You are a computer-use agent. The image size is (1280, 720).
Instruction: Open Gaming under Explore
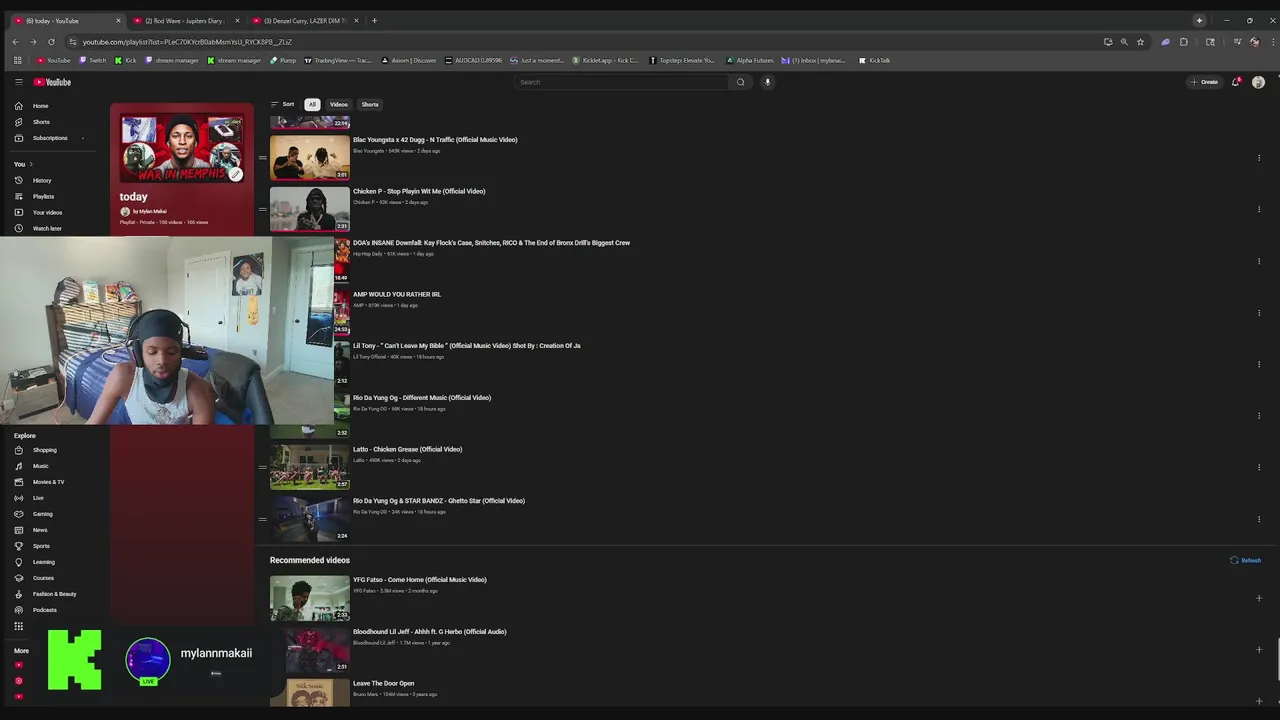point(42,514)
